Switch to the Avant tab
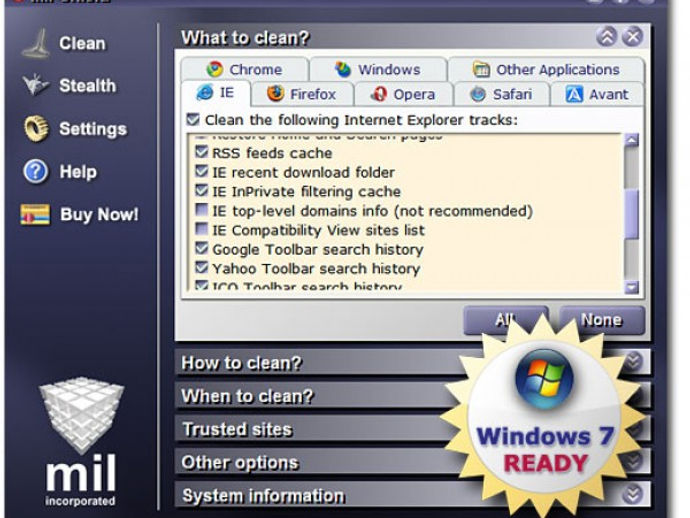 point(597,94)
